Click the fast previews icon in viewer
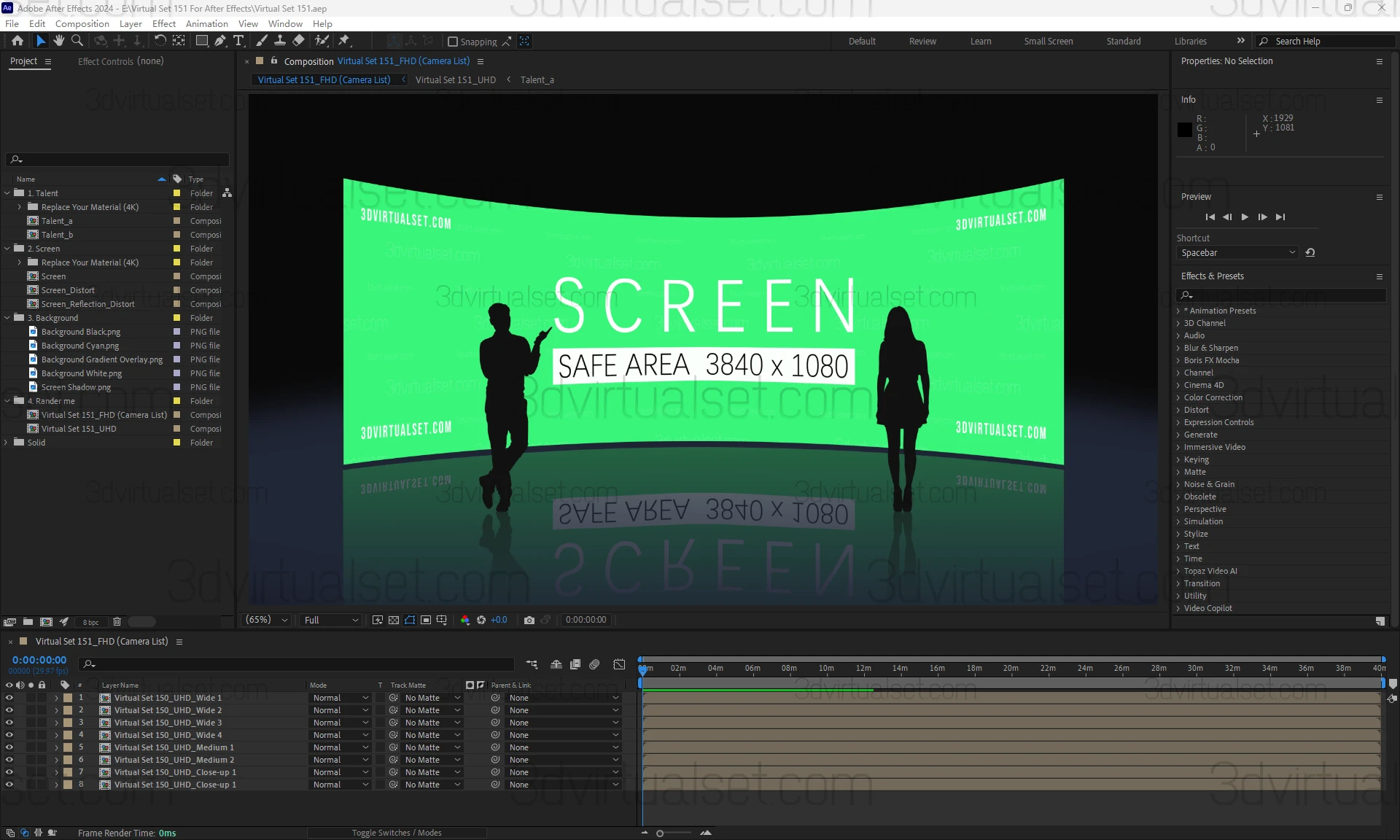This screenshot has width=1400, height=840. 378,620
